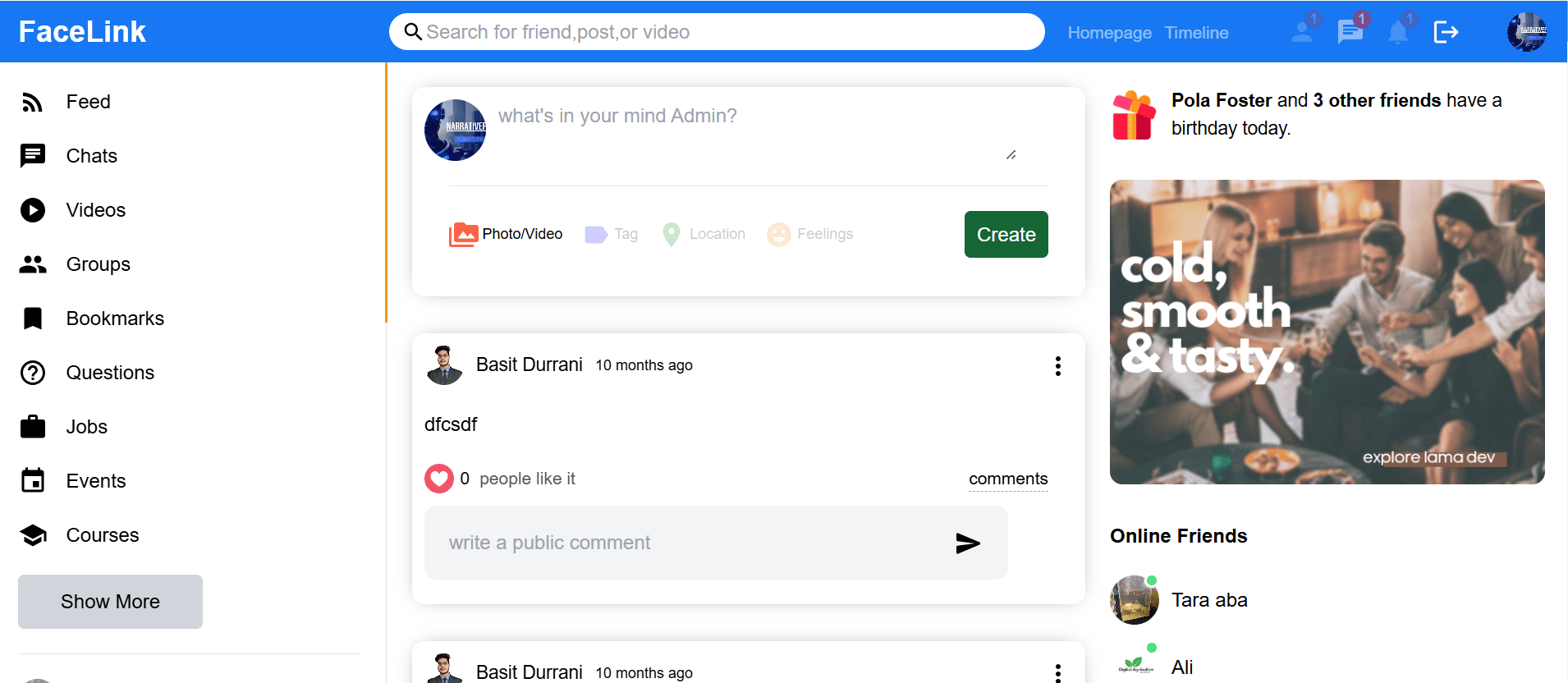
Task: Like Basit Durrani's post with heart icon
Action: pyautogui.click(x=439, y=479)
